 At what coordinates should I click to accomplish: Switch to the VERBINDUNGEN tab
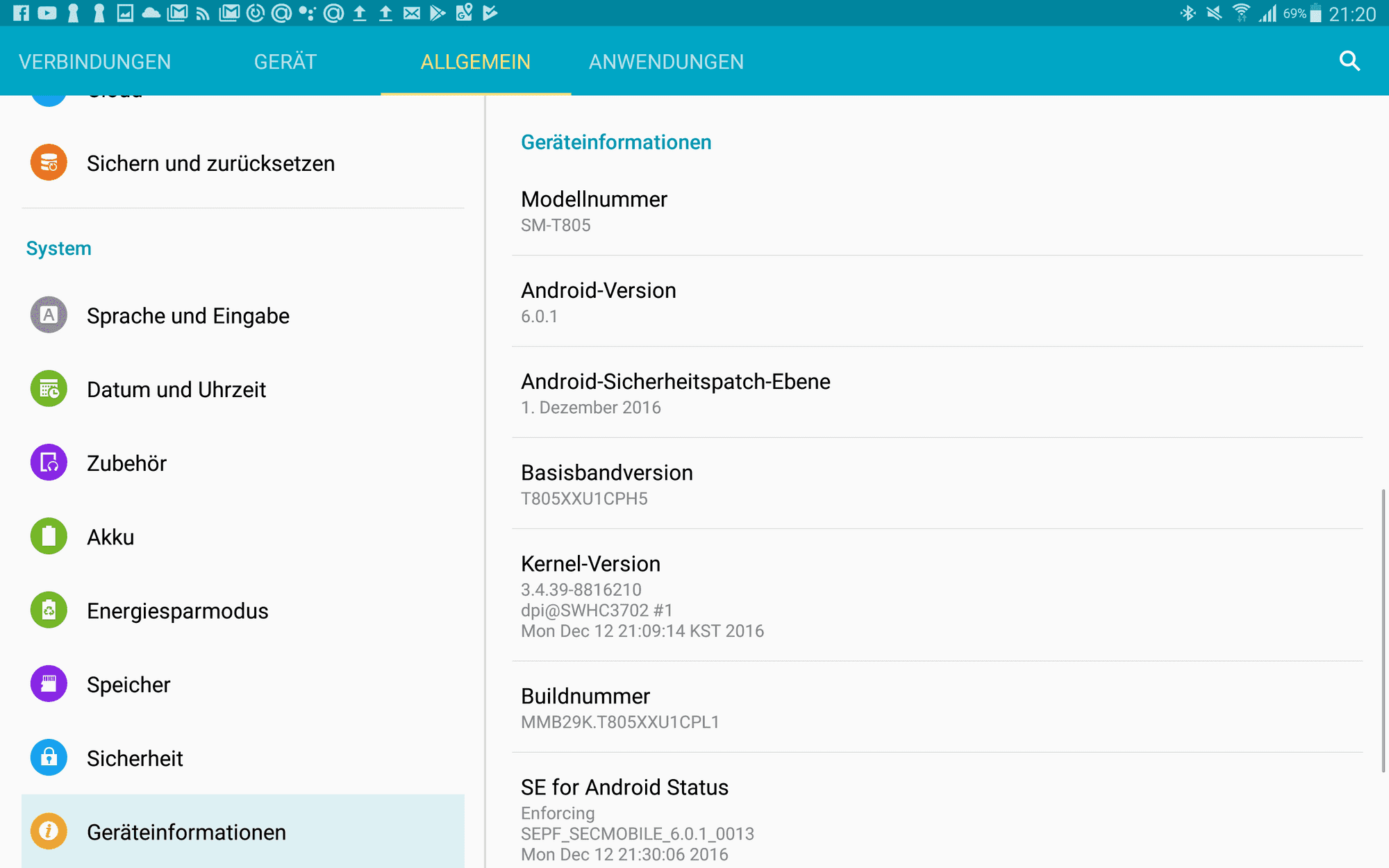click(94, 62)
